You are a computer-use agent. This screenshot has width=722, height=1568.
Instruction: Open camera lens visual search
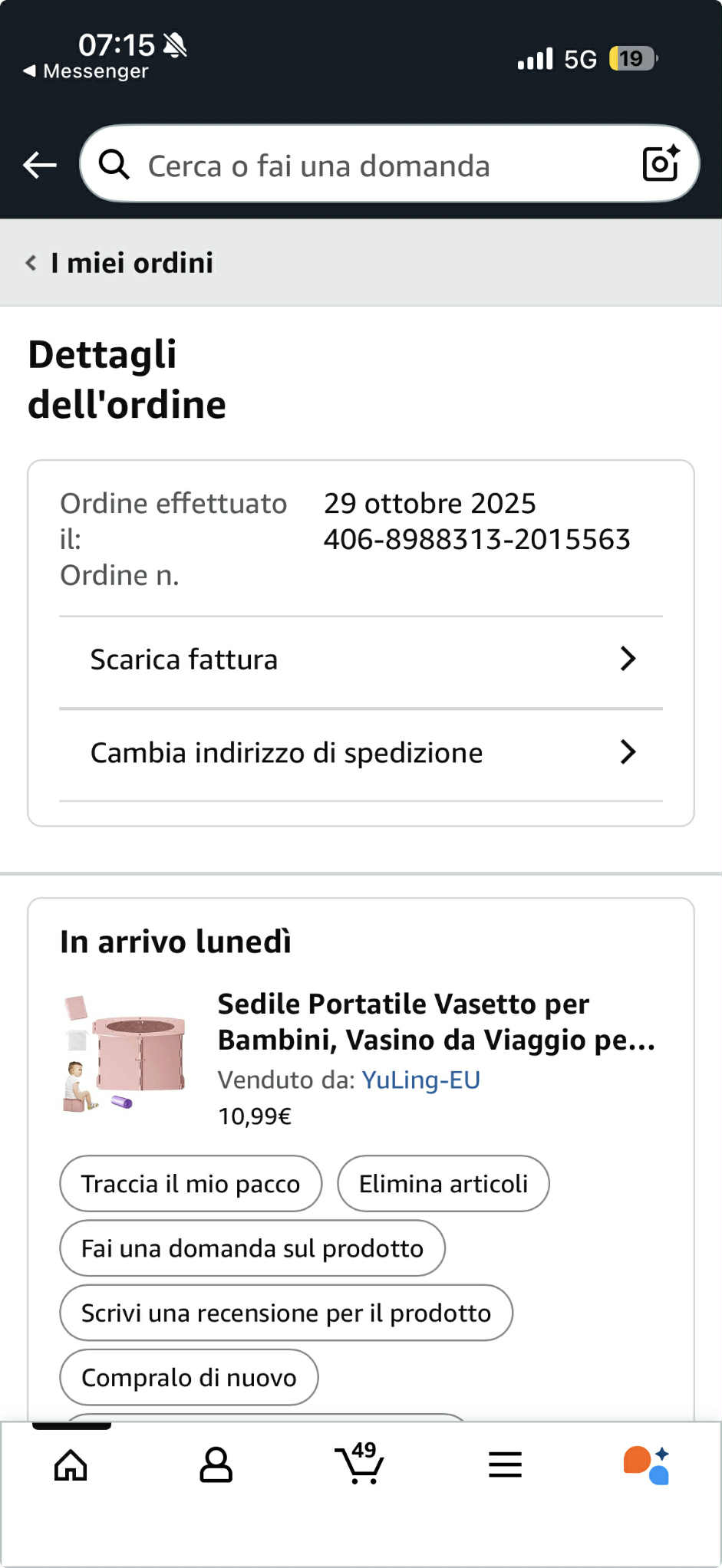(x=660, y=163)
